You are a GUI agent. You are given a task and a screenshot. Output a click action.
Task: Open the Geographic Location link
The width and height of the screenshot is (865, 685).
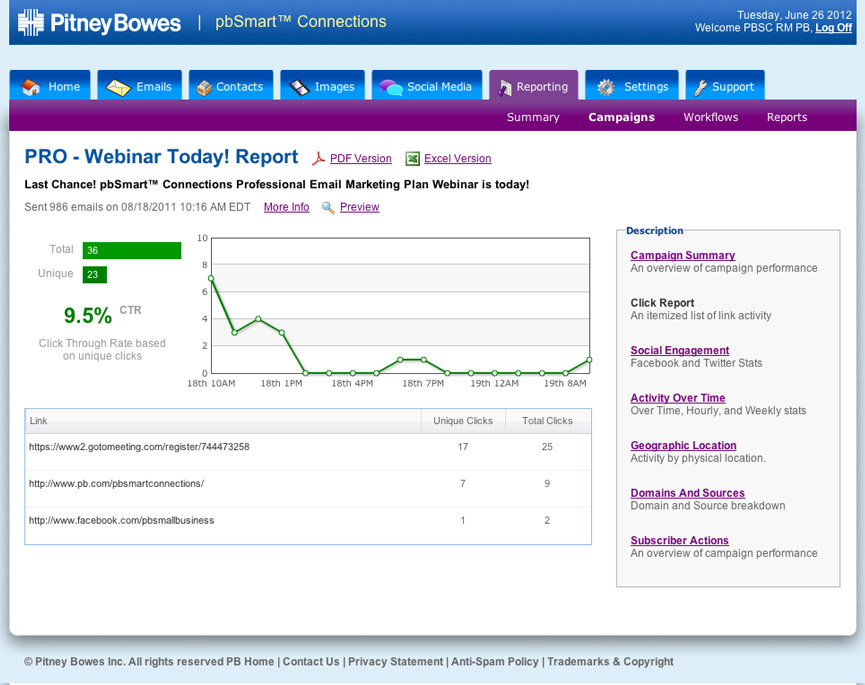click(x=683, y=445)
